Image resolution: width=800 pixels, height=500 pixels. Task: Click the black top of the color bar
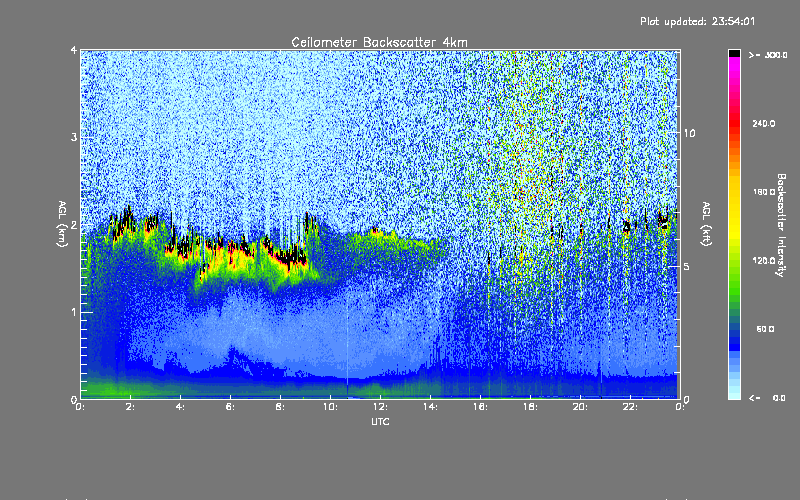click(x=734, y=53)
